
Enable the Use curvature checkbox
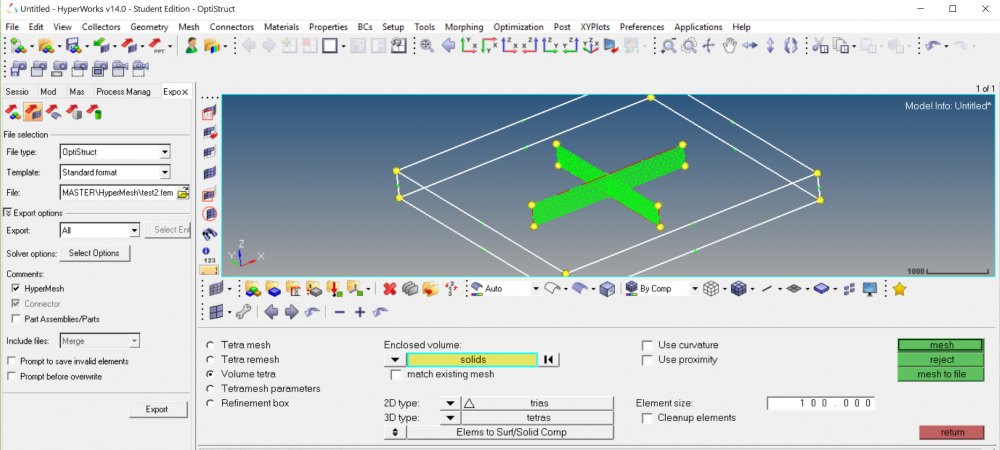tap(647, 345)
